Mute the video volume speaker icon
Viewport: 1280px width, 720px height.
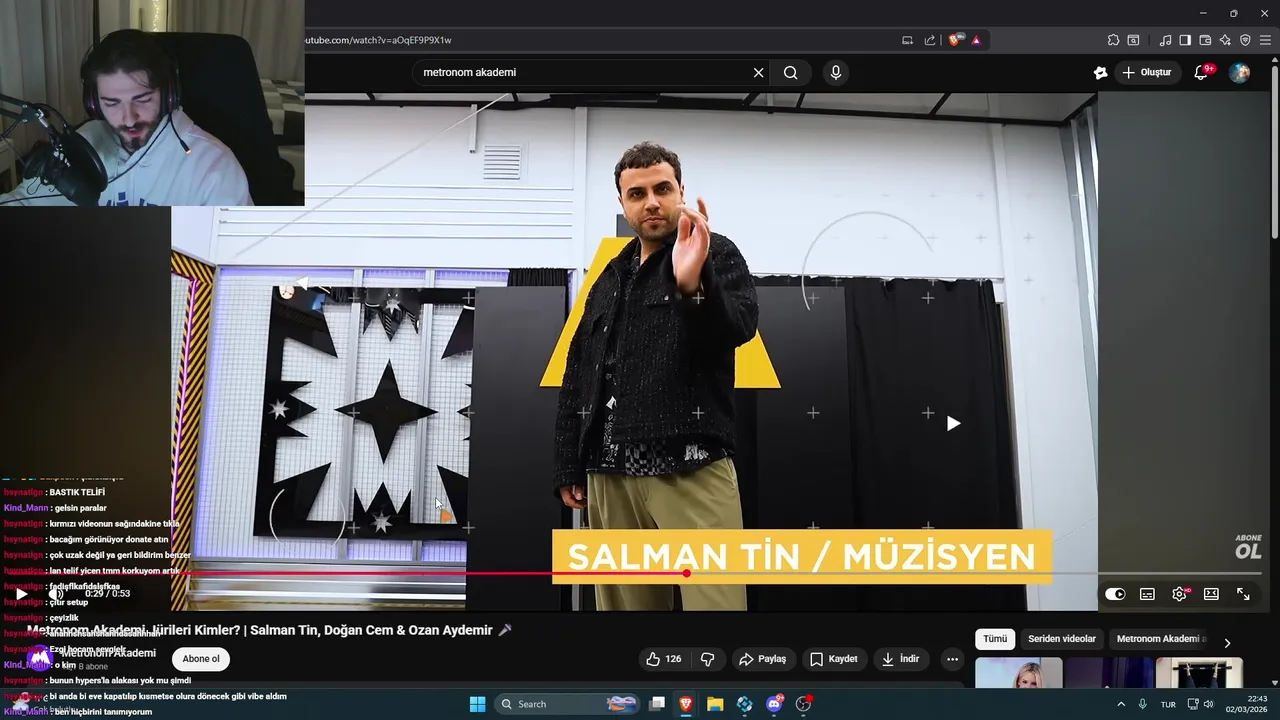pos(55,594)
